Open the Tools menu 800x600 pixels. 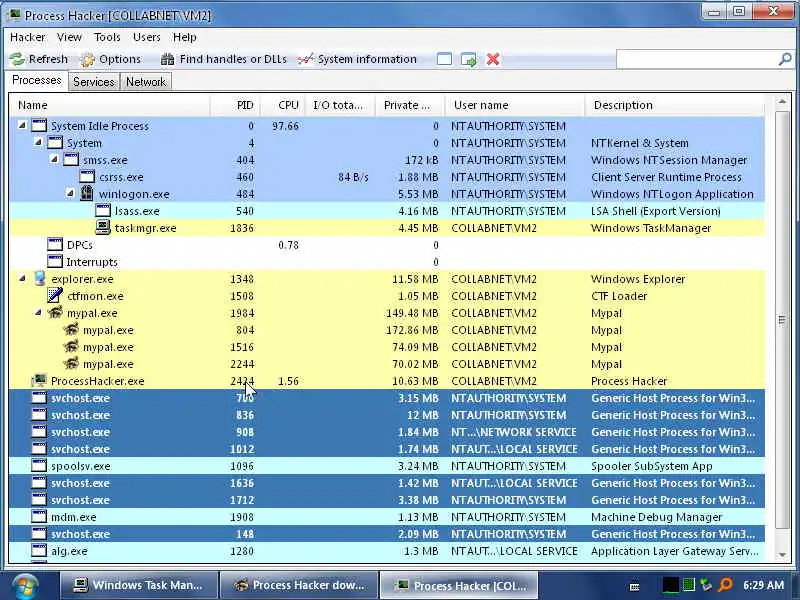point(107,37)
